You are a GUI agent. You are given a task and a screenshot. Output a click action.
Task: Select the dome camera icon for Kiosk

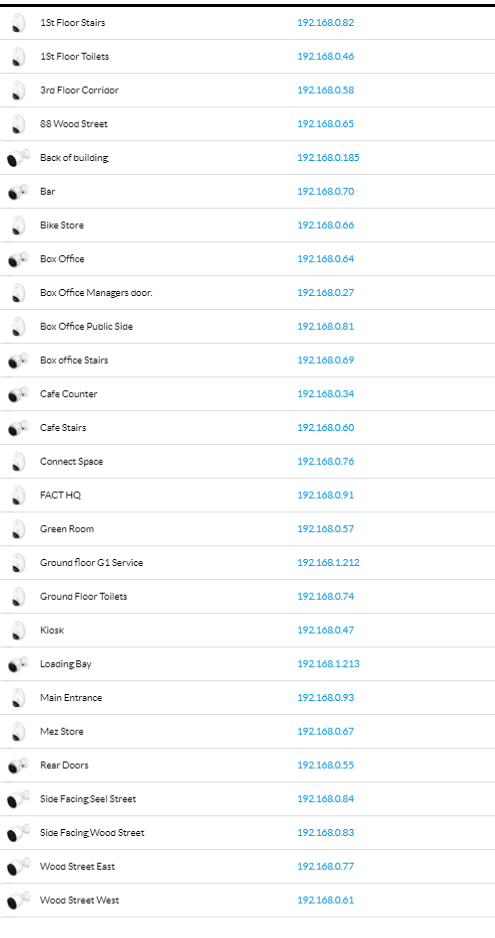(19, 631)
